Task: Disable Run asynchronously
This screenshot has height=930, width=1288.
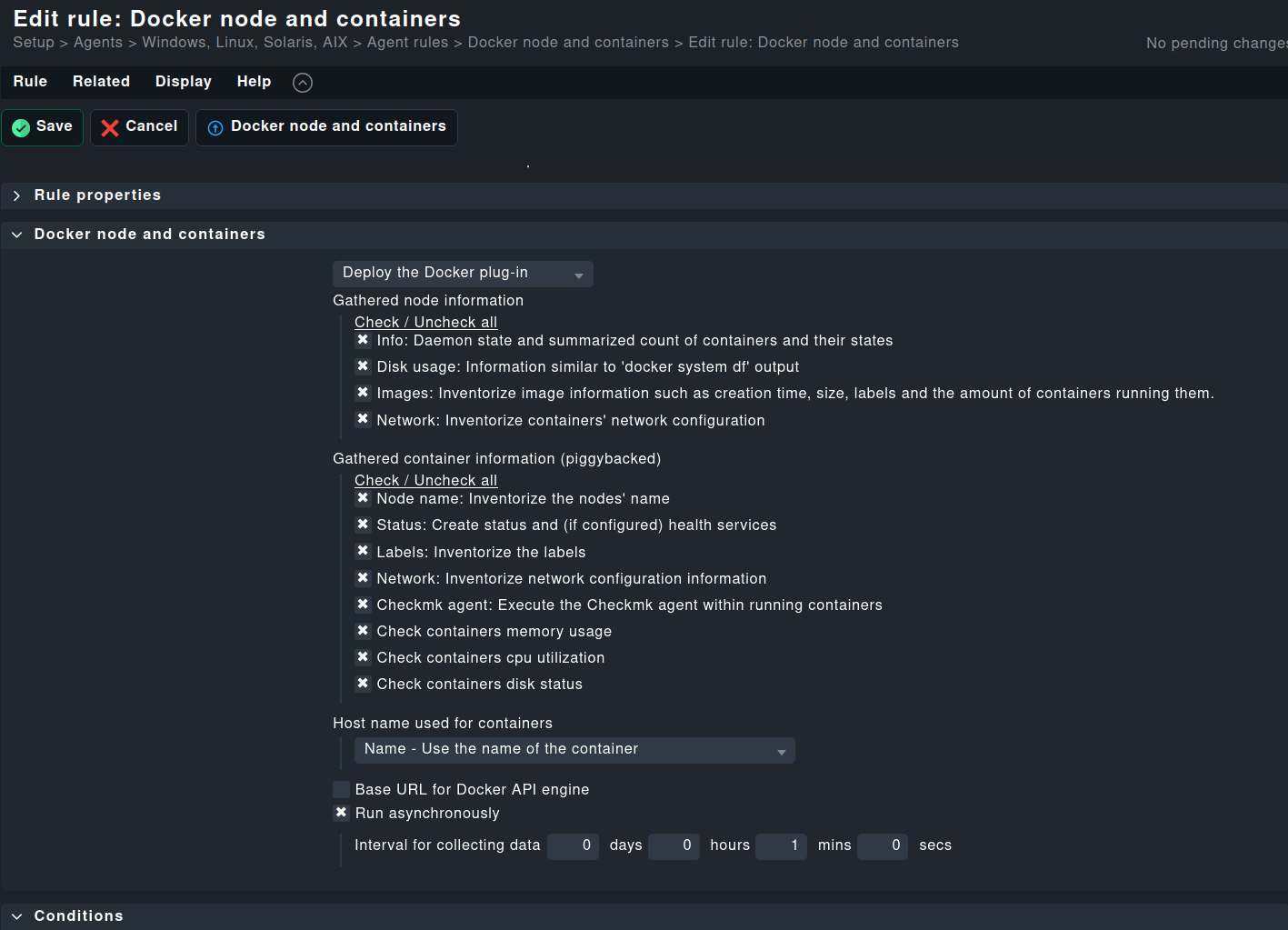Action: click(x=341, y=812)
